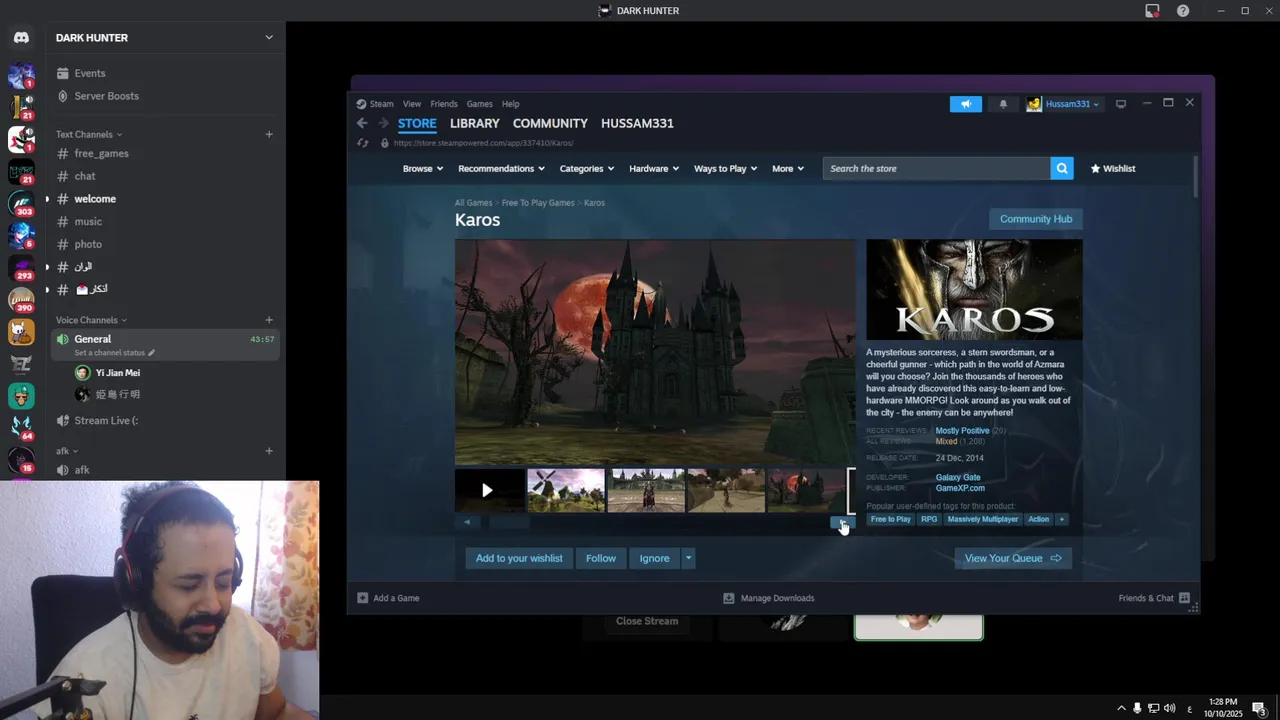The width and height of the screenshot is (1280, 720).
Task: Open the Games menu in Steam
Action: tap(479, 104)
